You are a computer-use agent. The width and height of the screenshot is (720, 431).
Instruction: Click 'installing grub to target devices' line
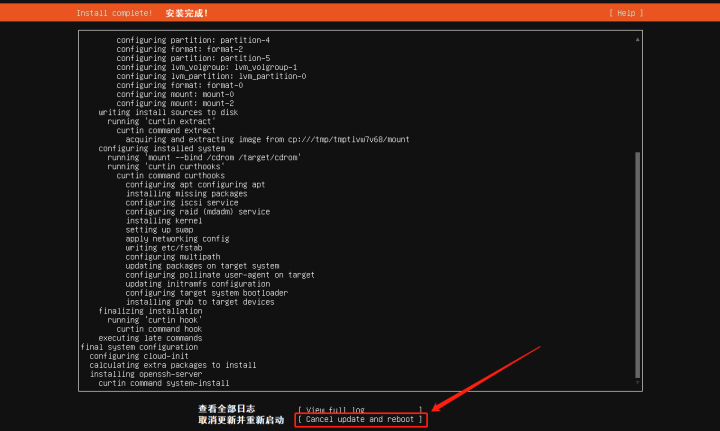200,302
